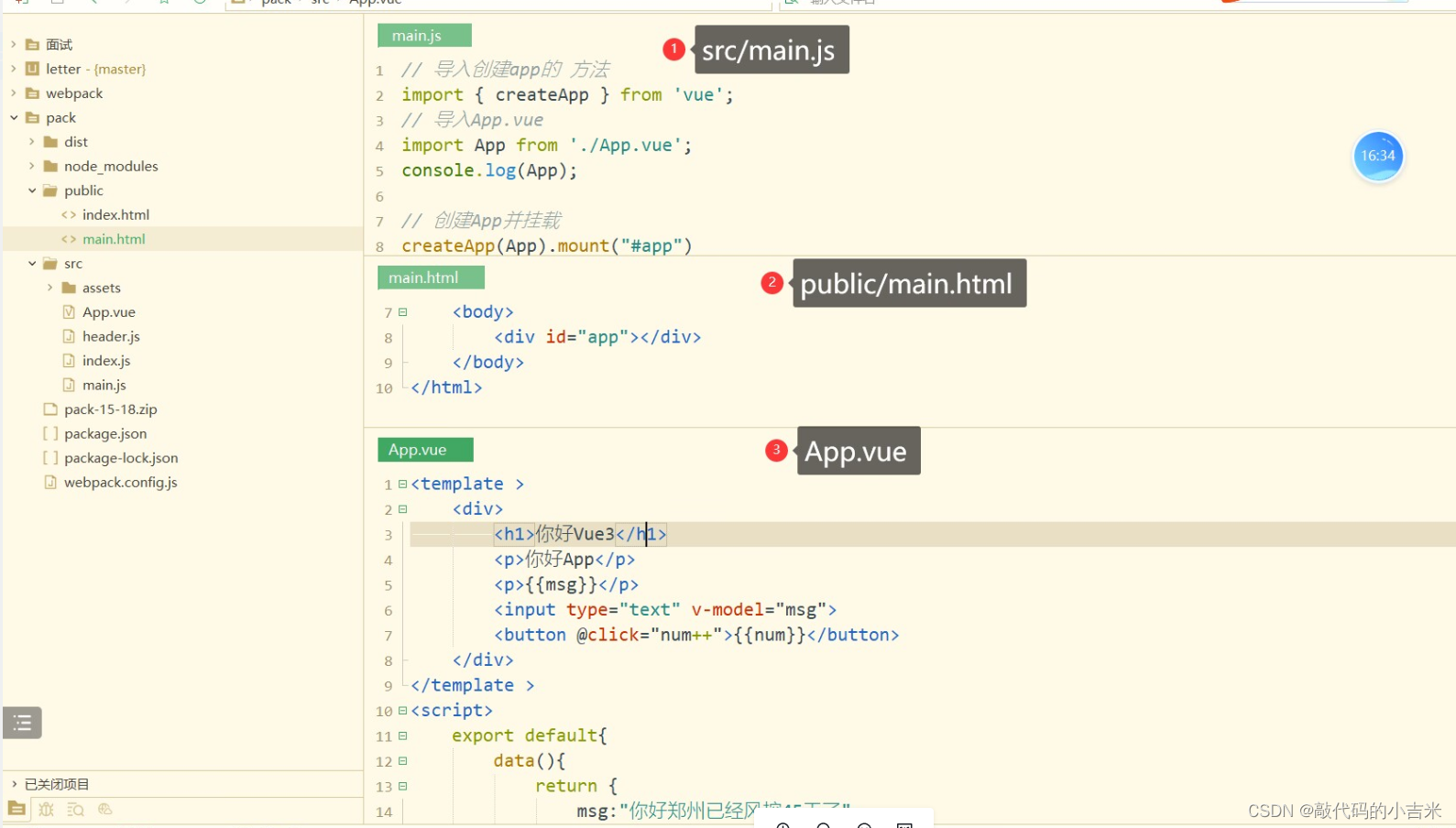Viewport: 1456px width, 828px height.
Task: Open the search-in-files panel icon
Action: click(x=75, y=809)
